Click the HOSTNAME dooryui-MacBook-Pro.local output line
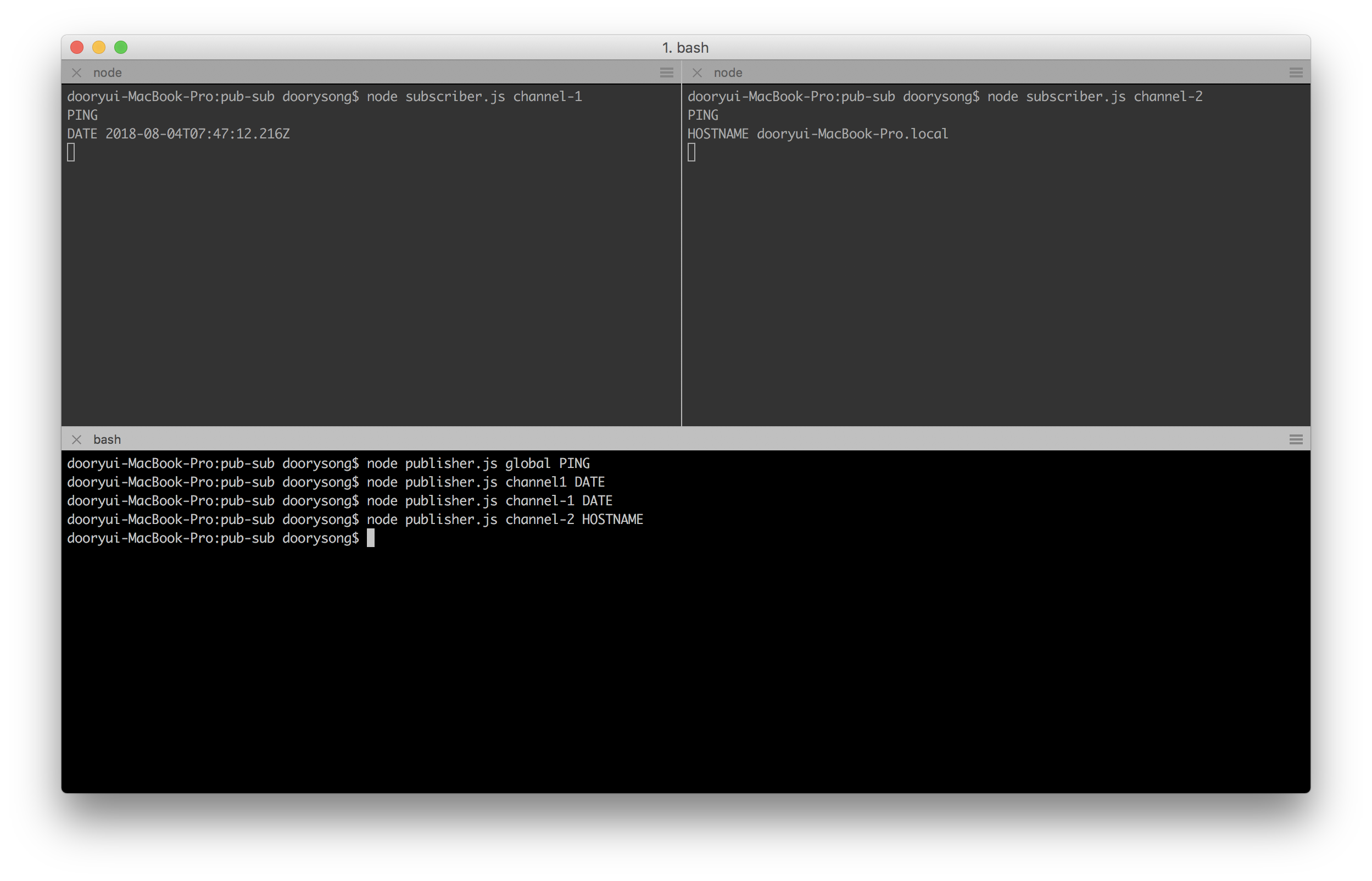The width and height of the screenshot is (1372, 881). coord(817,134)
